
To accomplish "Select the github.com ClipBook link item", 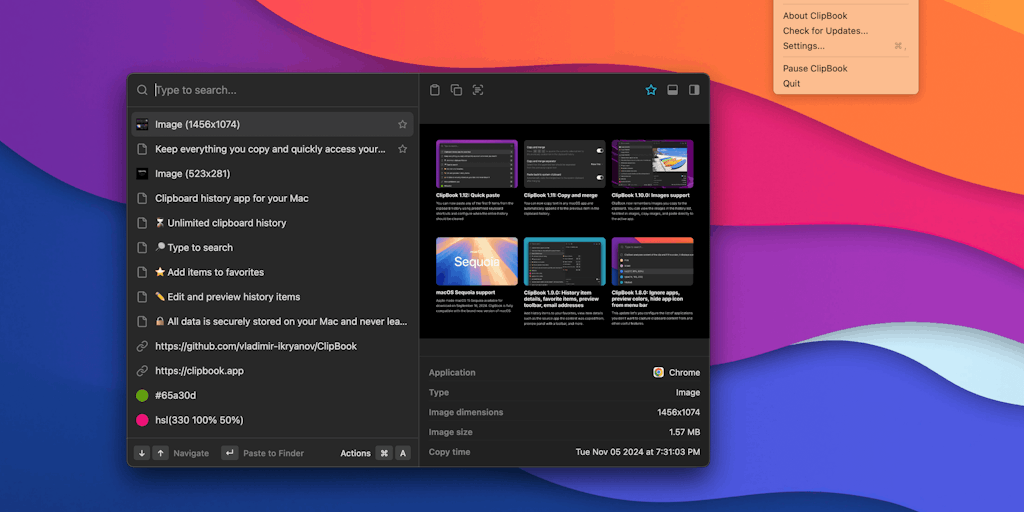I will [272, 346].
